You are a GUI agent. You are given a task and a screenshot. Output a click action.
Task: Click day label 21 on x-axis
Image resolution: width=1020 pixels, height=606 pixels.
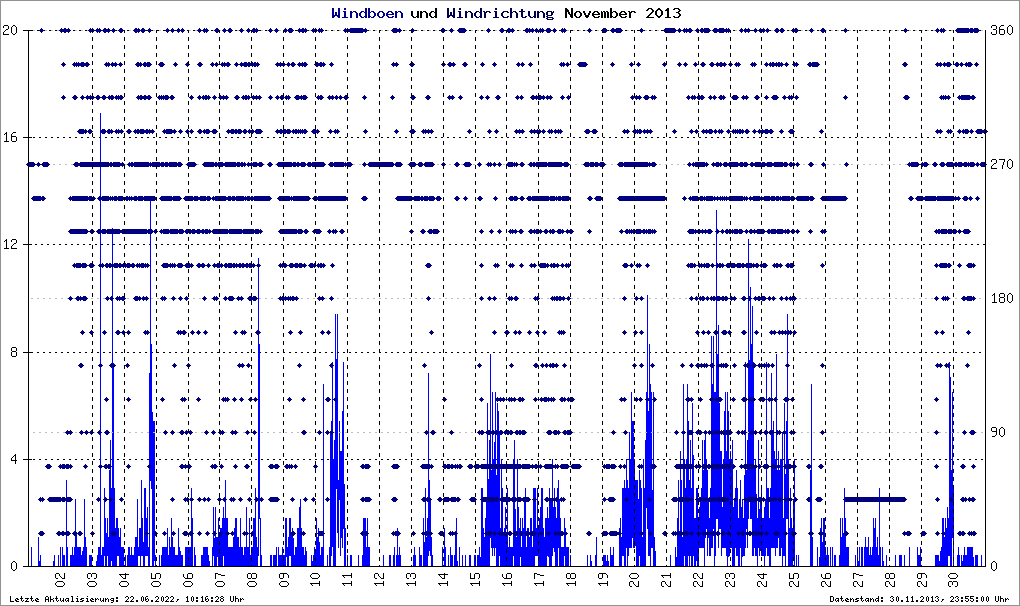click(x=666, y=579)
